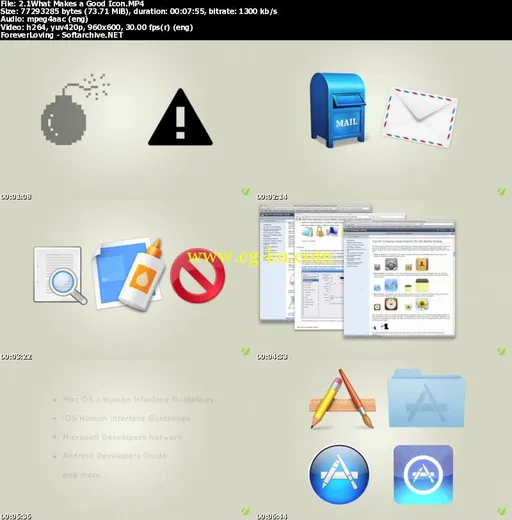Select the document magnifying glass icon
The image size is (512, 520).
(x=60, y=275)
